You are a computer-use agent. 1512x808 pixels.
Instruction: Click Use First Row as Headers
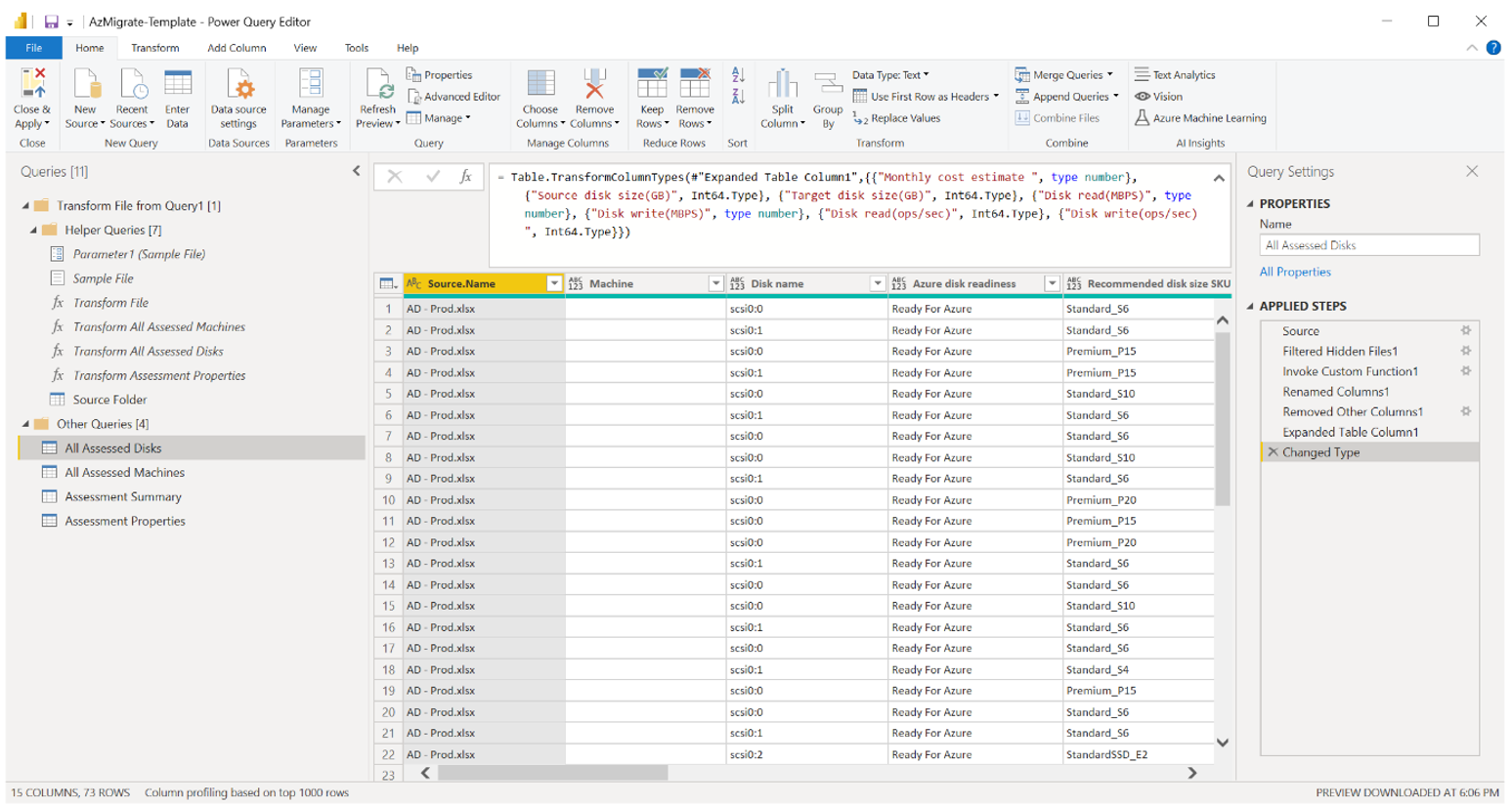(x=926, y=97)
